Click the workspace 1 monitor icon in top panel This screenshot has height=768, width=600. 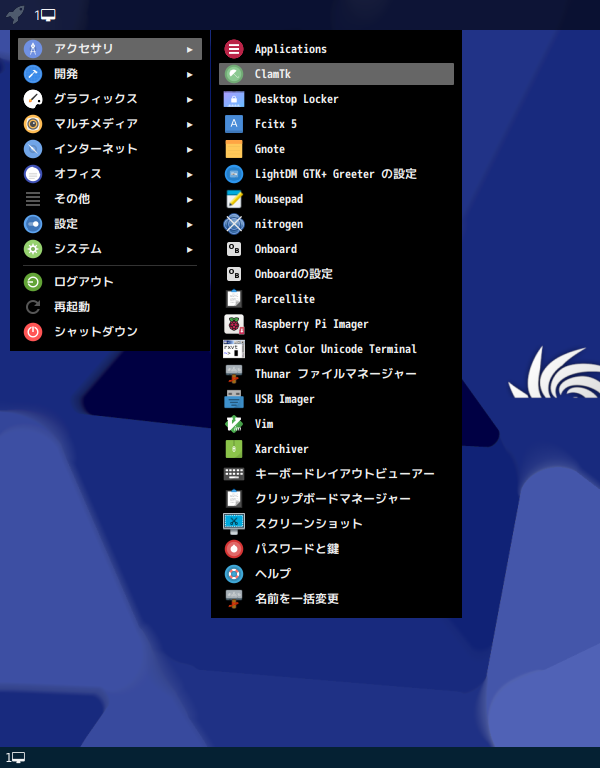tap(45, 15)
